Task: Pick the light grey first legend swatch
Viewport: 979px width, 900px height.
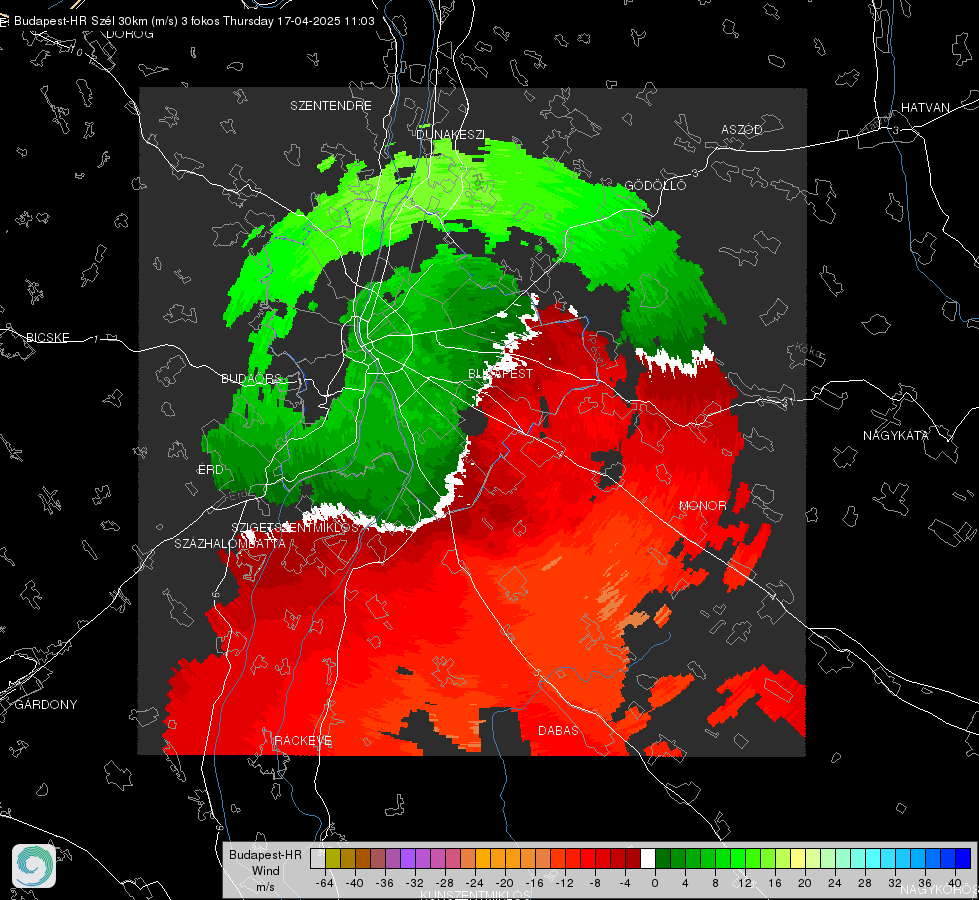Action: (318, 858)
